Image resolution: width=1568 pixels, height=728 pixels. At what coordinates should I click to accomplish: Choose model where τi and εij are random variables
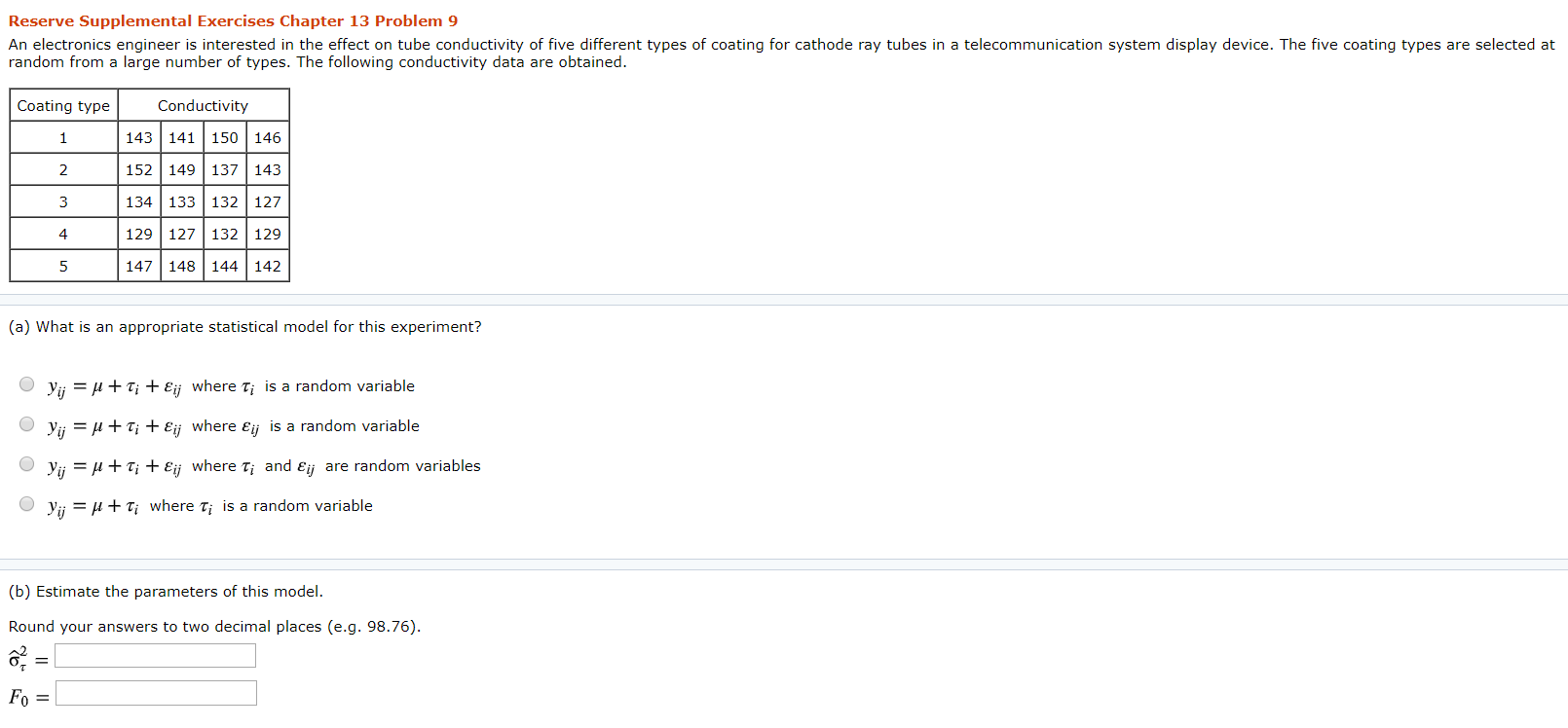27,464
